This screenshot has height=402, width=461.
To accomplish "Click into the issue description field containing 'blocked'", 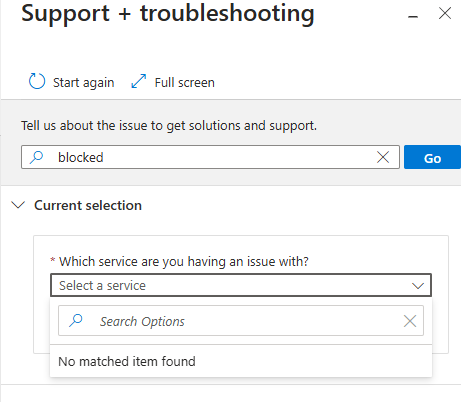I will coord(210,157).
